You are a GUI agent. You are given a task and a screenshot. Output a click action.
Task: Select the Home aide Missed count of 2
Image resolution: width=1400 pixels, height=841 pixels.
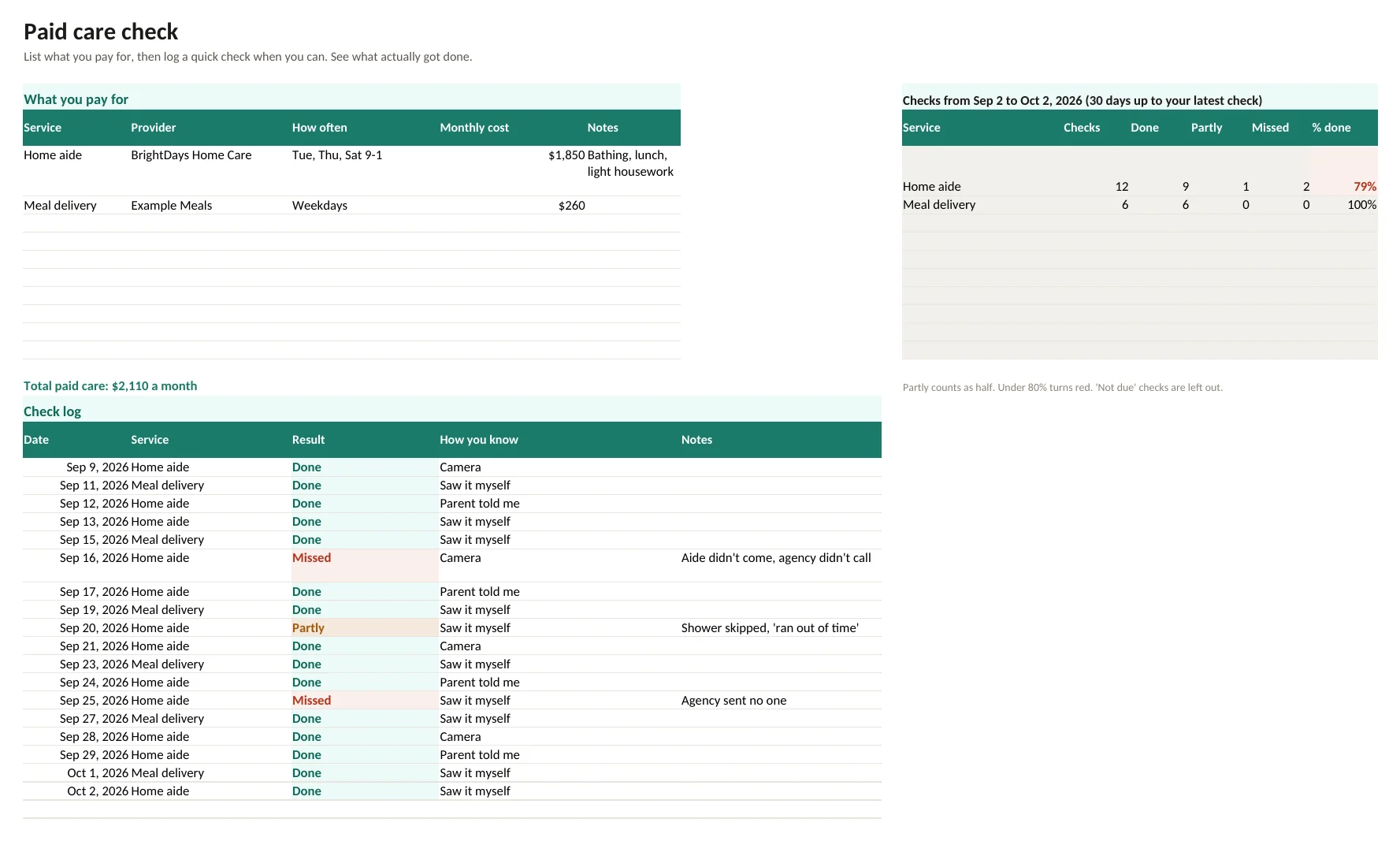(x=1305, y=187)
